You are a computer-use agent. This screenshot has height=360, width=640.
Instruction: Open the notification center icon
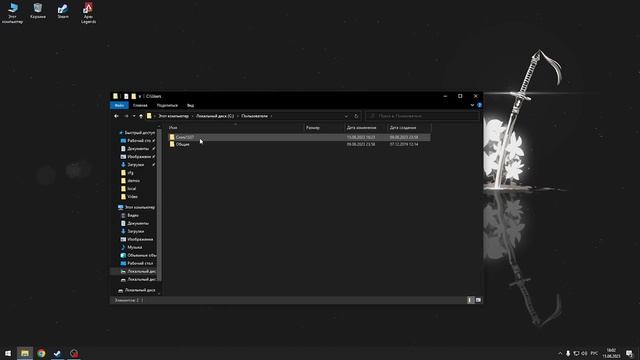[629, 353]
